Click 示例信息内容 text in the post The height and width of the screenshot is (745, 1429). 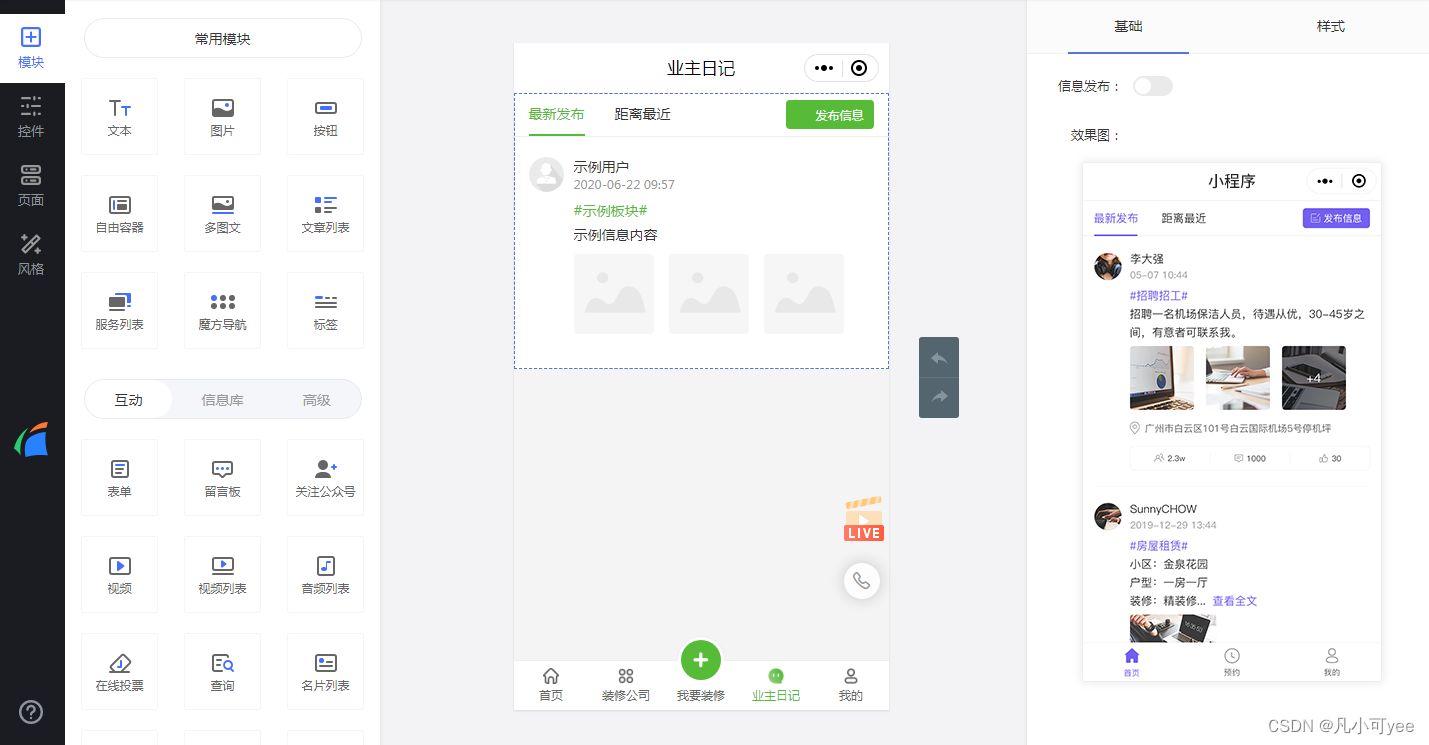(x=615, y=236)
